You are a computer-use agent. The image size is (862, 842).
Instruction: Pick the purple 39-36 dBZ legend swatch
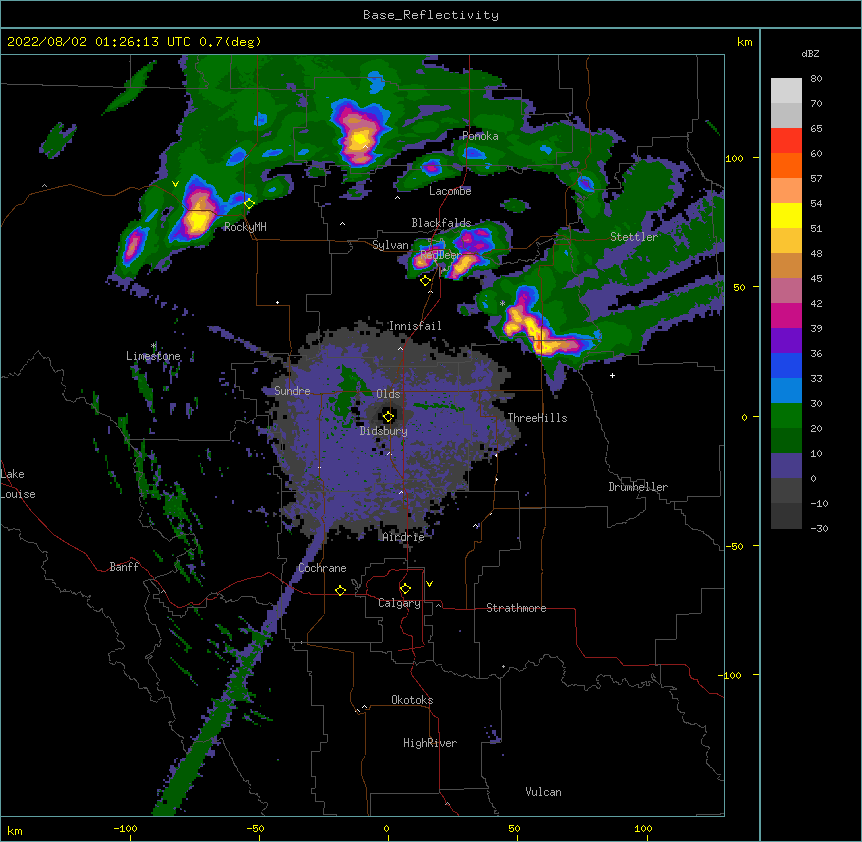click(786, 341)
